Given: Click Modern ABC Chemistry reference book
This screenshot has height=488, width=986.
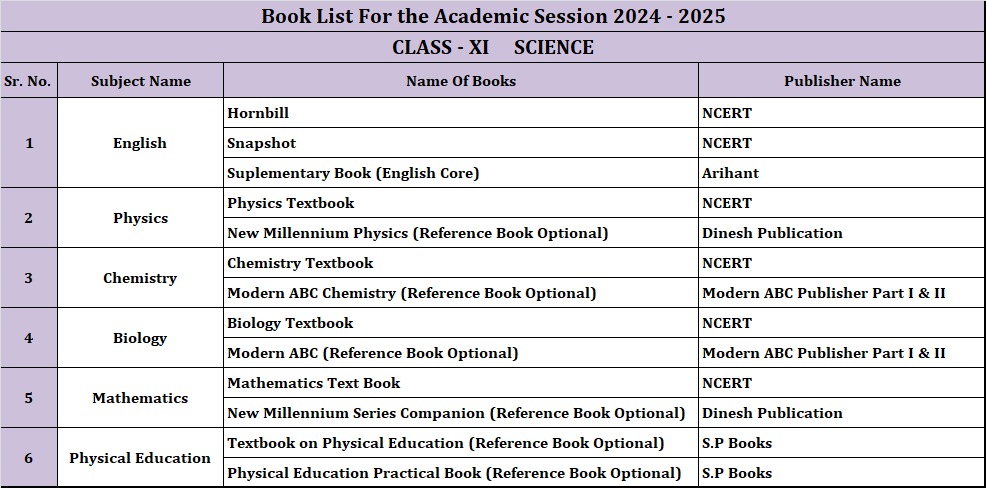Looking at the screenshot, I should [x=411, y=293].
